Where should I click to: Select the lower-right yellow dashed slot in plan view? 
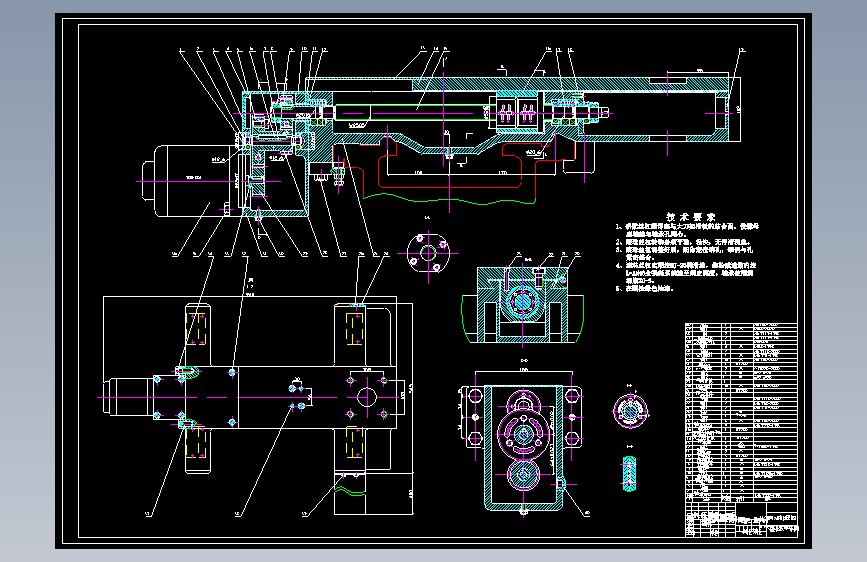coord(354,442)
